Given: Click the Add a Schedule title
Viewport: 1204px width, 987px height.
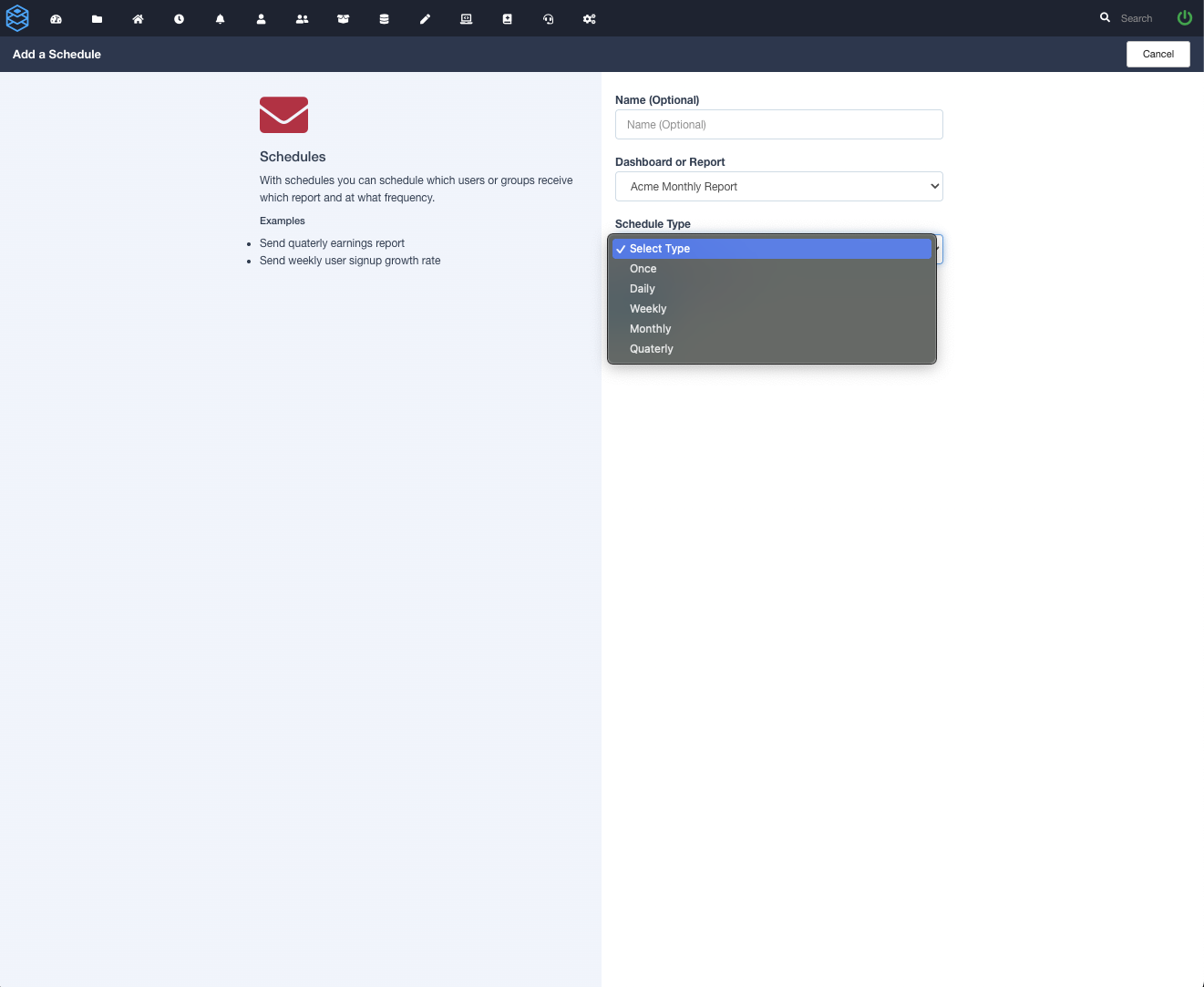Looking at the screenshot, I should tap(57, 55).
